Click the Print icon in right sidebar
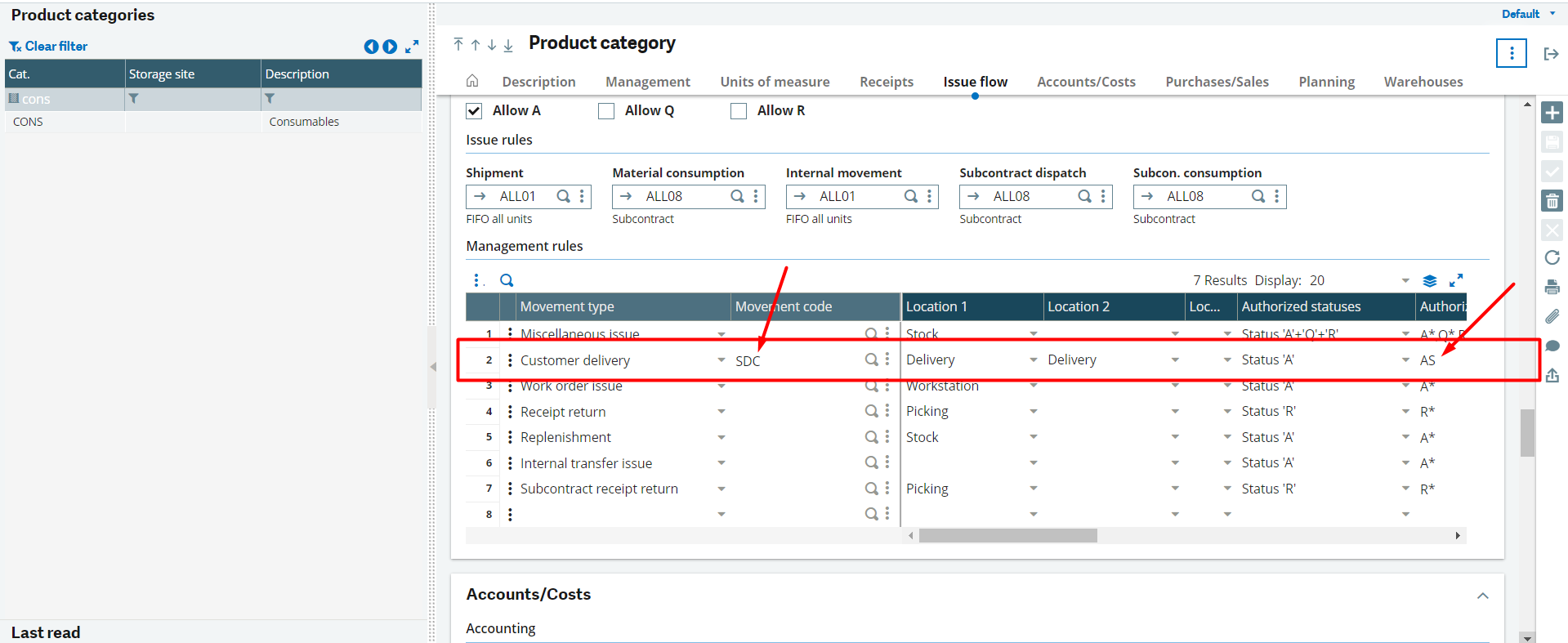 pyautogui.click(x=1552, y=287)
